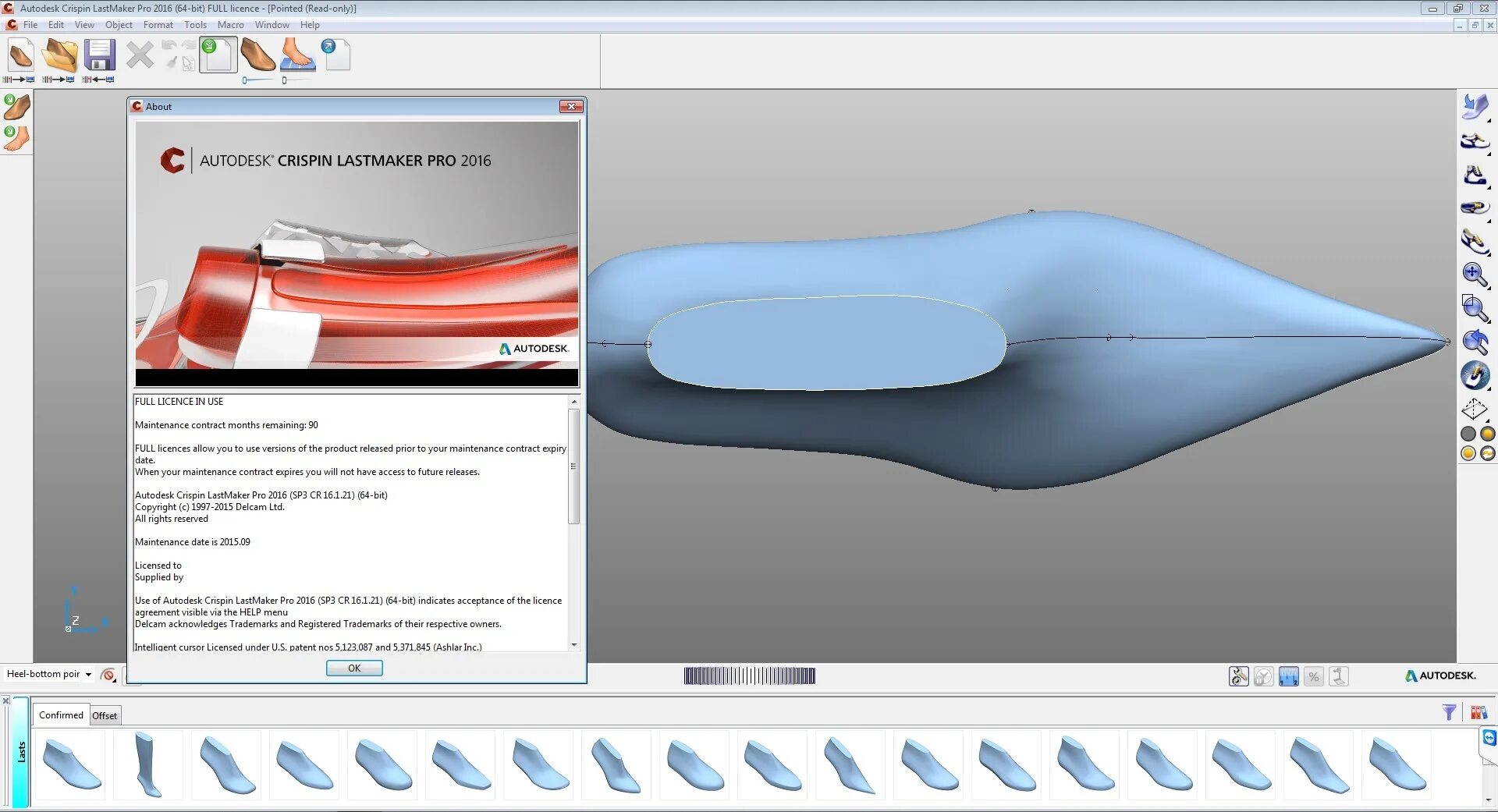This screenshot has width=1498, height=812.
Task: Toggle the first status bar tool icon
Action: [1239, 676]
